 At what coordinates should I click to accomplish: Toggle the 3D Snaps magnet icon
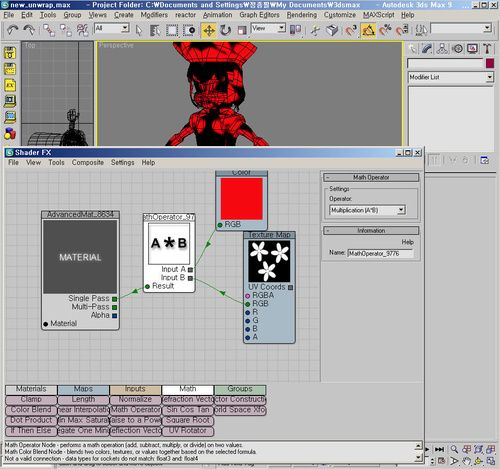(x=350, y=30)
